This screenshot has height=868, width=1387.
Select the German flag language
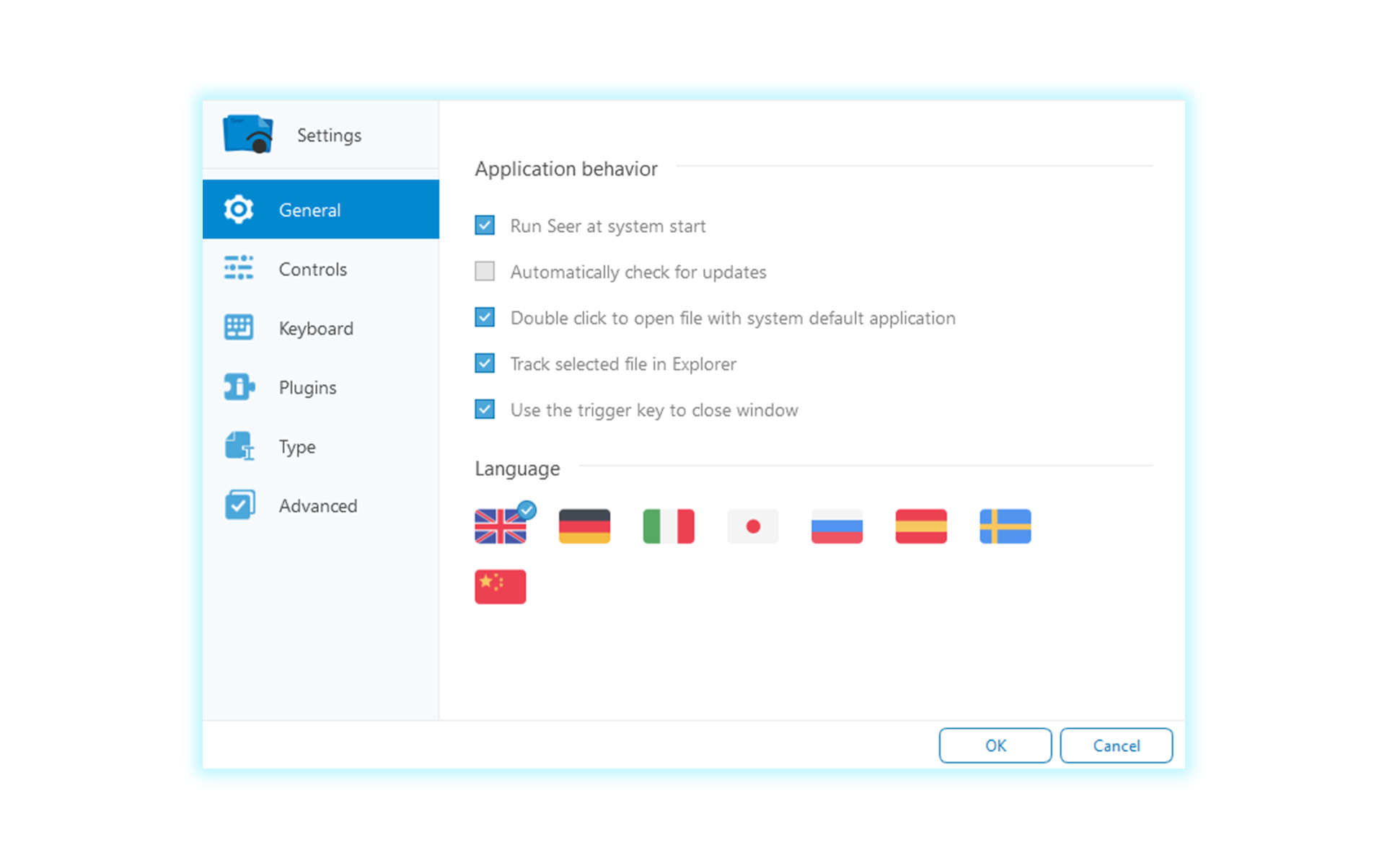pos(584,526)
